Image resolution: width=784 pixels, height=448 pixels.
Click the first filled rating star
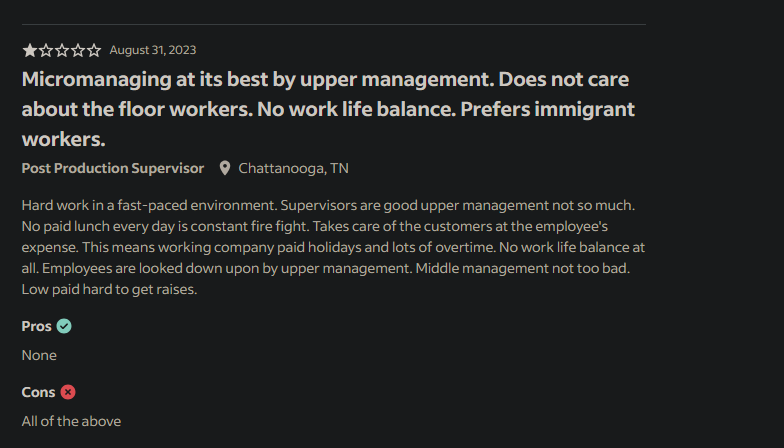coord(30,50)
